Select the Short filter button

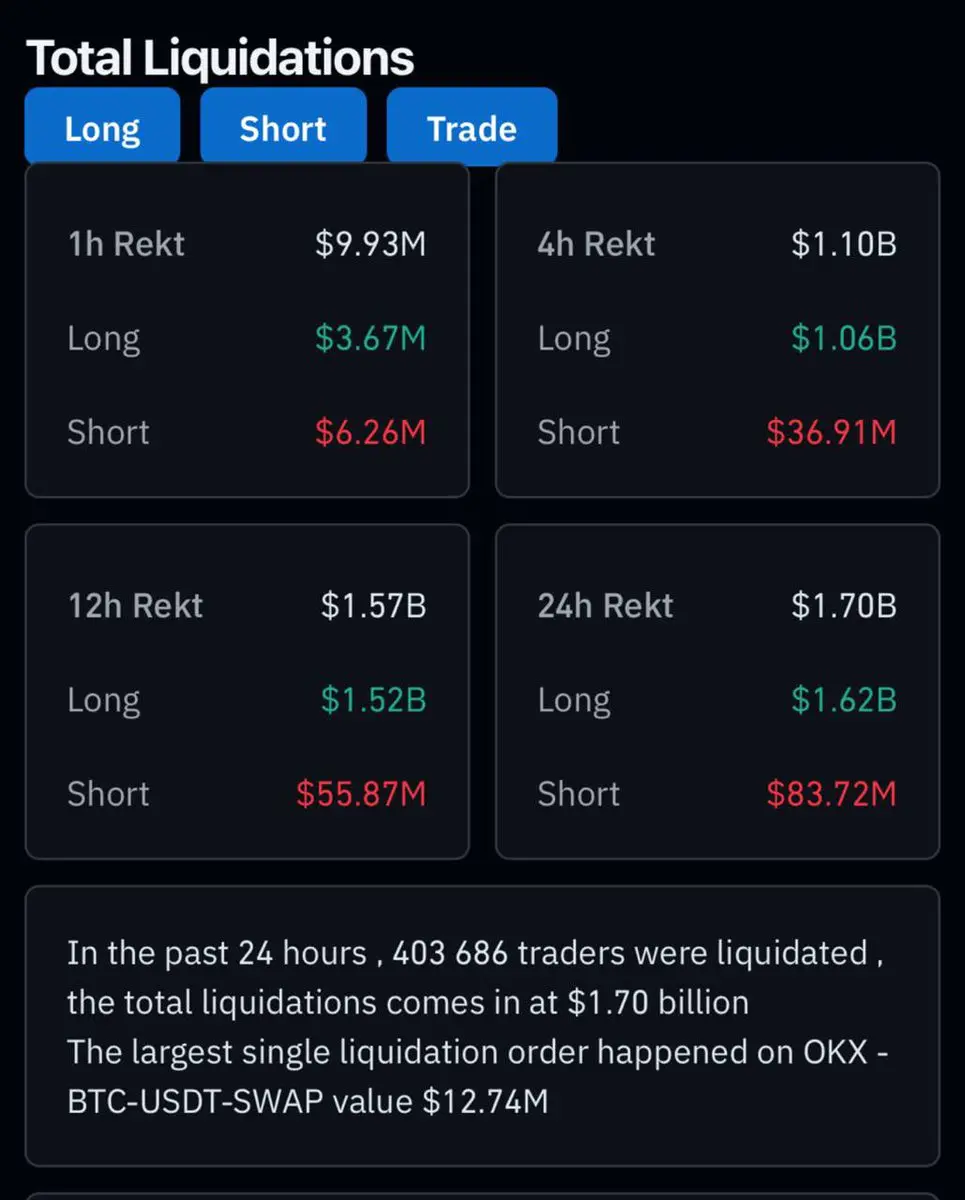[x=283, y=126]
